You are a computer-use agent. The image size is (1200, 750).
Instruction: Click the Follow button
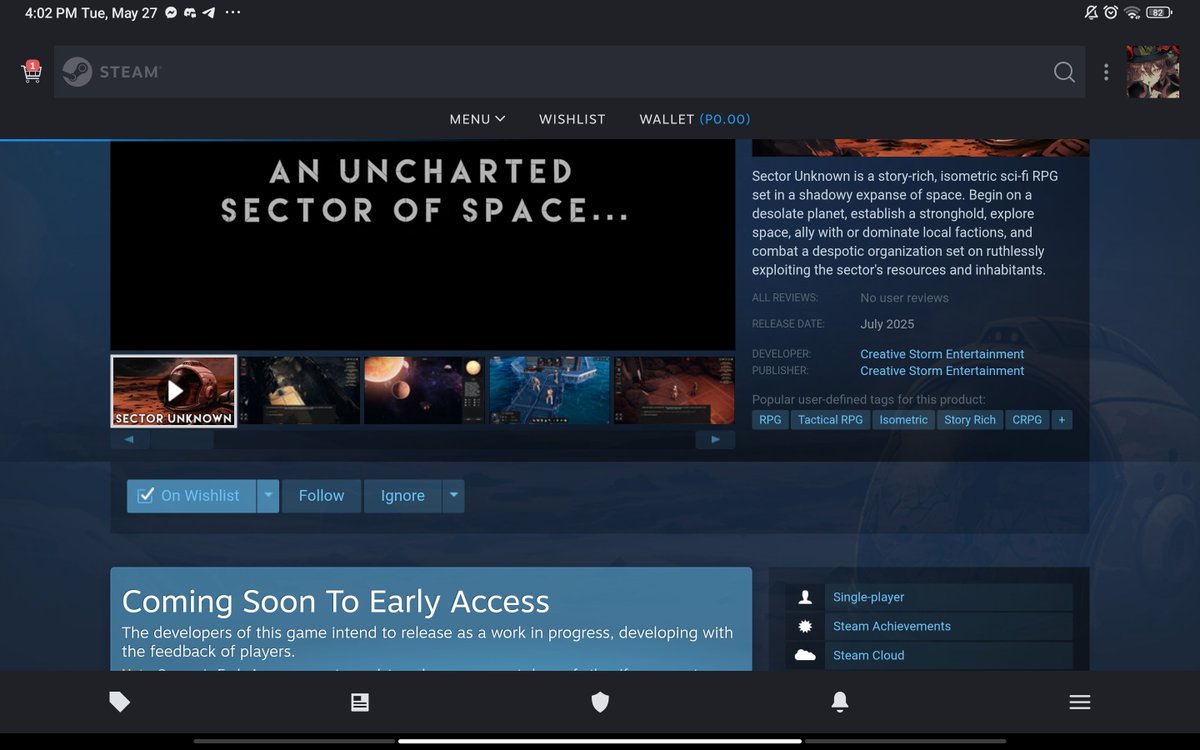click(321, 496)
